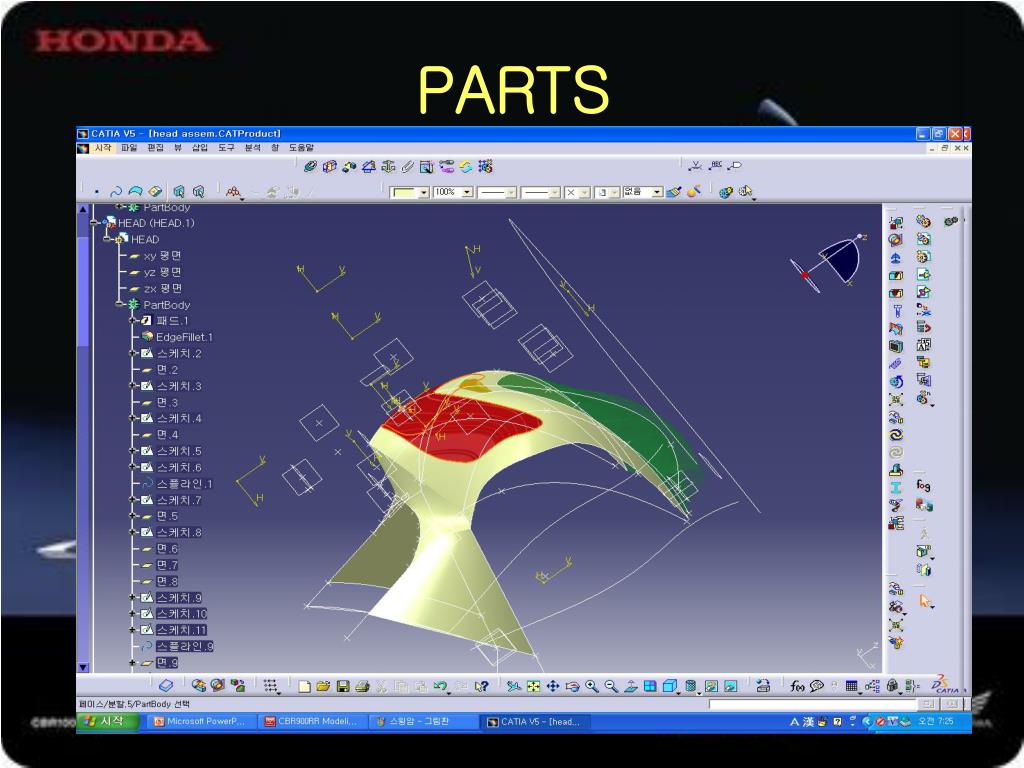Select the Fit All In view icon
Viewport: 1024px width, 768px height.
(x=534, y=686)
